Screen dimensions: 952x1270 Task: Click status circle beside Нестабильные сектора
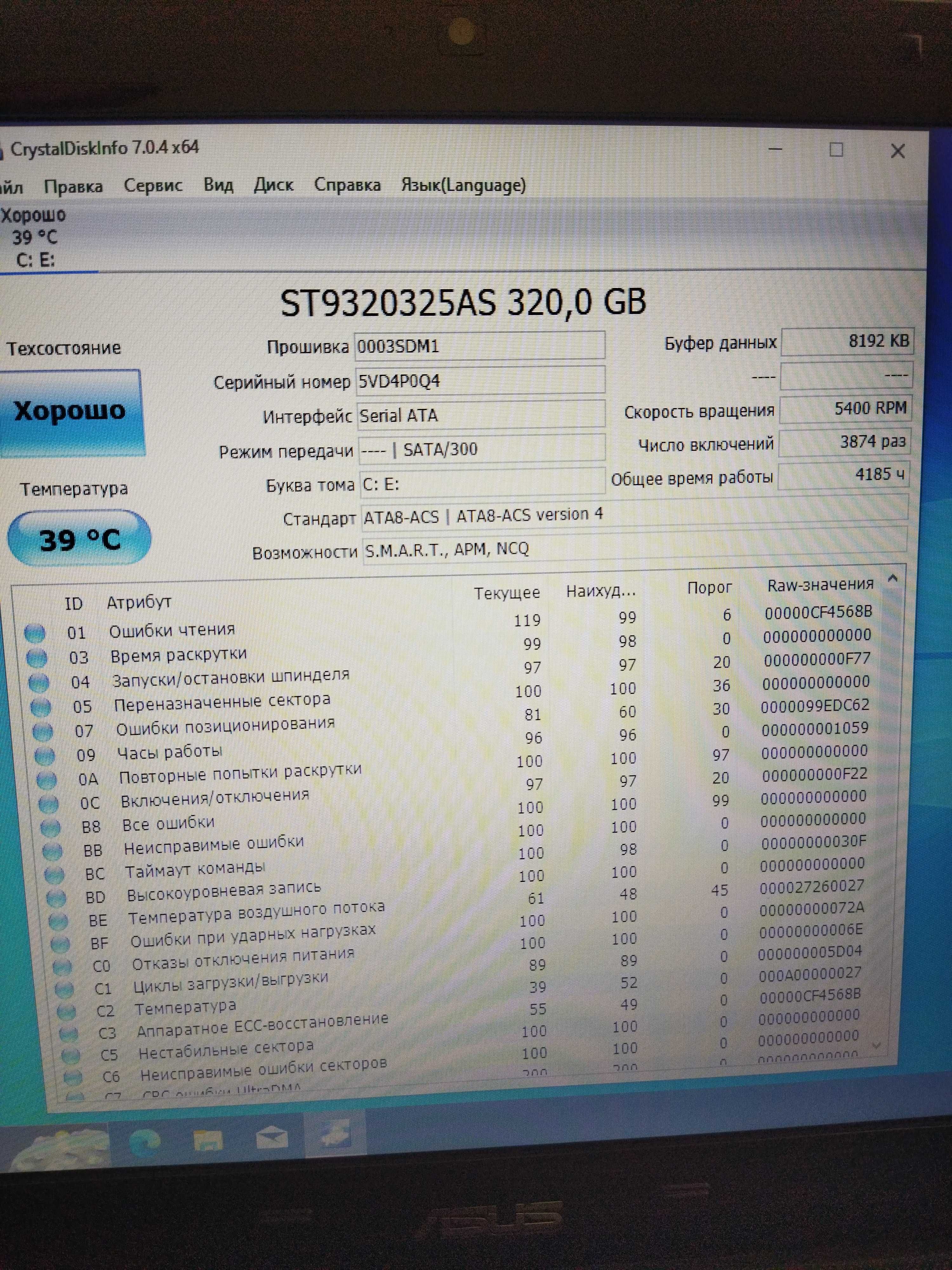pyautogui.click(x=70, y=1056)
